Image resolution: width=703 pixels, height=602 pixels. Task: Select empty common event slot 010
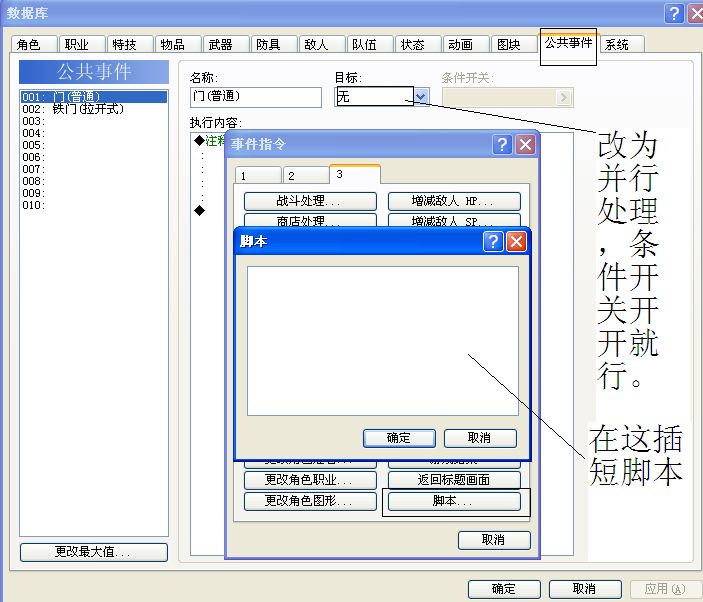(x=94, y=205)
